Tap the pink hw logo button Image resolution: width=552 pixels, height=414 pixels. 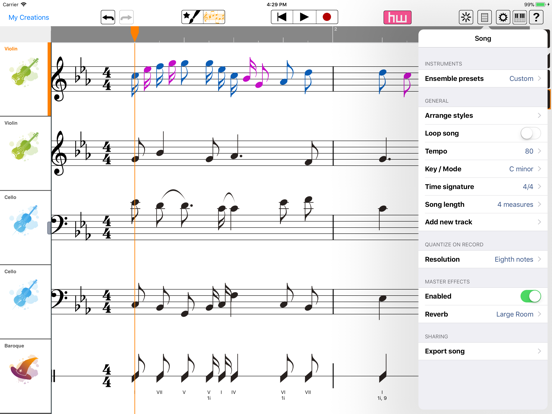point(397,17)
